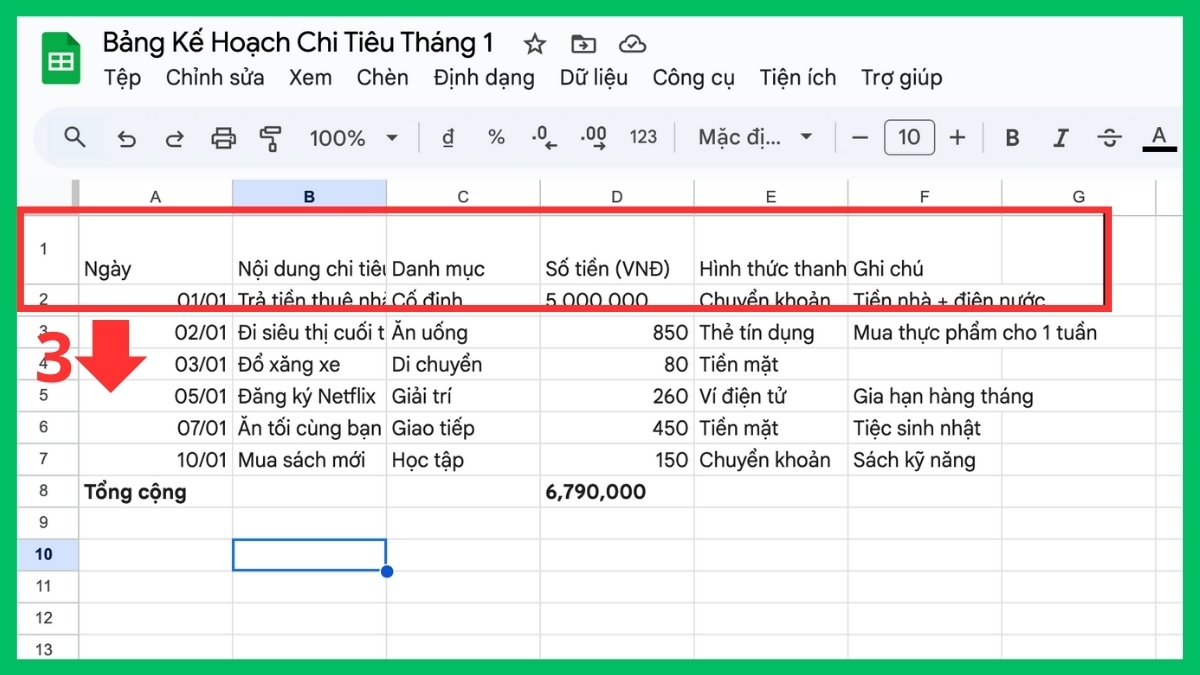Apply currency format with the đ icon

[x=447, y=137]
